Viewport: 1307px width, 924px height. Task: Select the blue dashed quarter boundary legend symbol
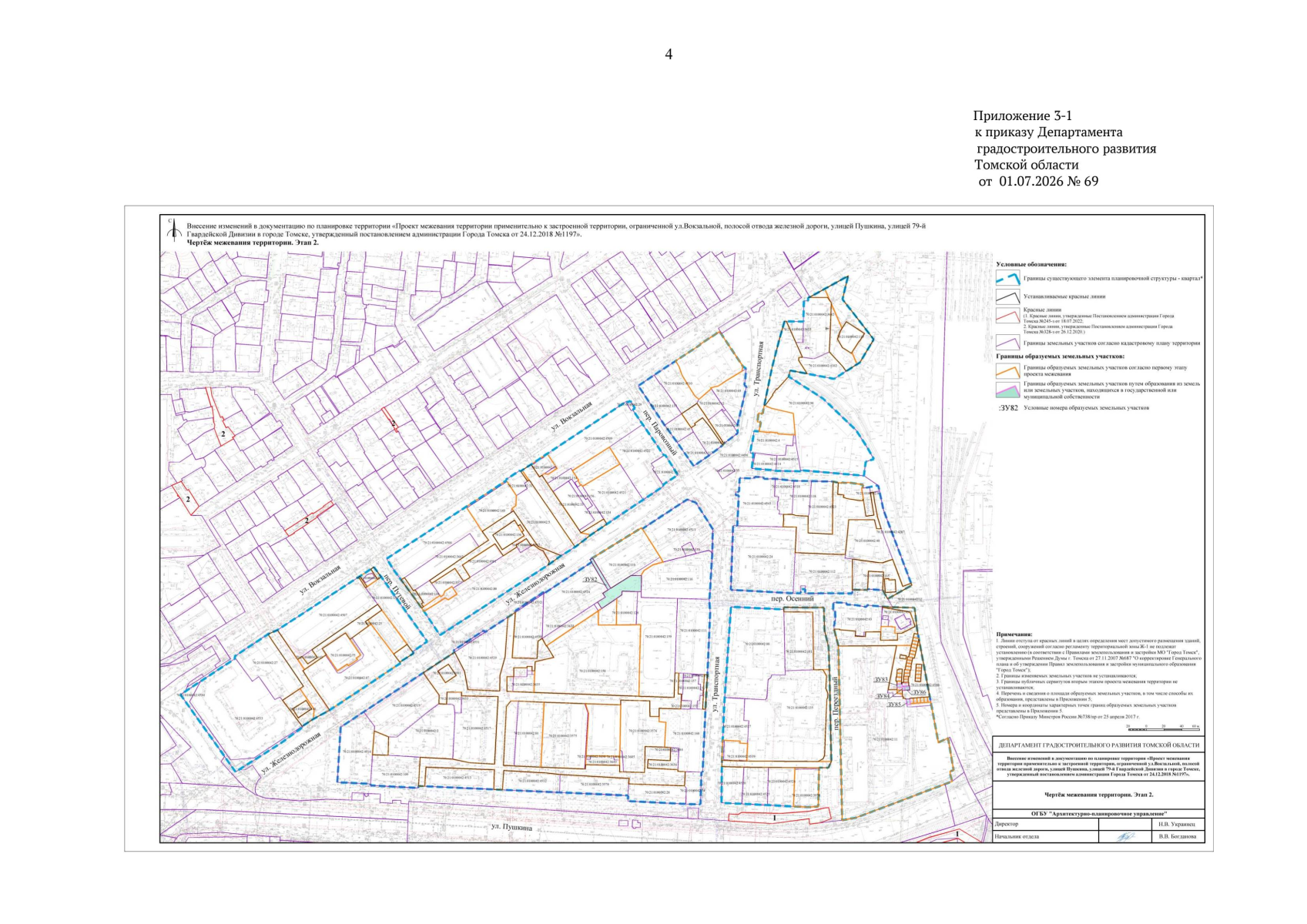[1007, 279]
